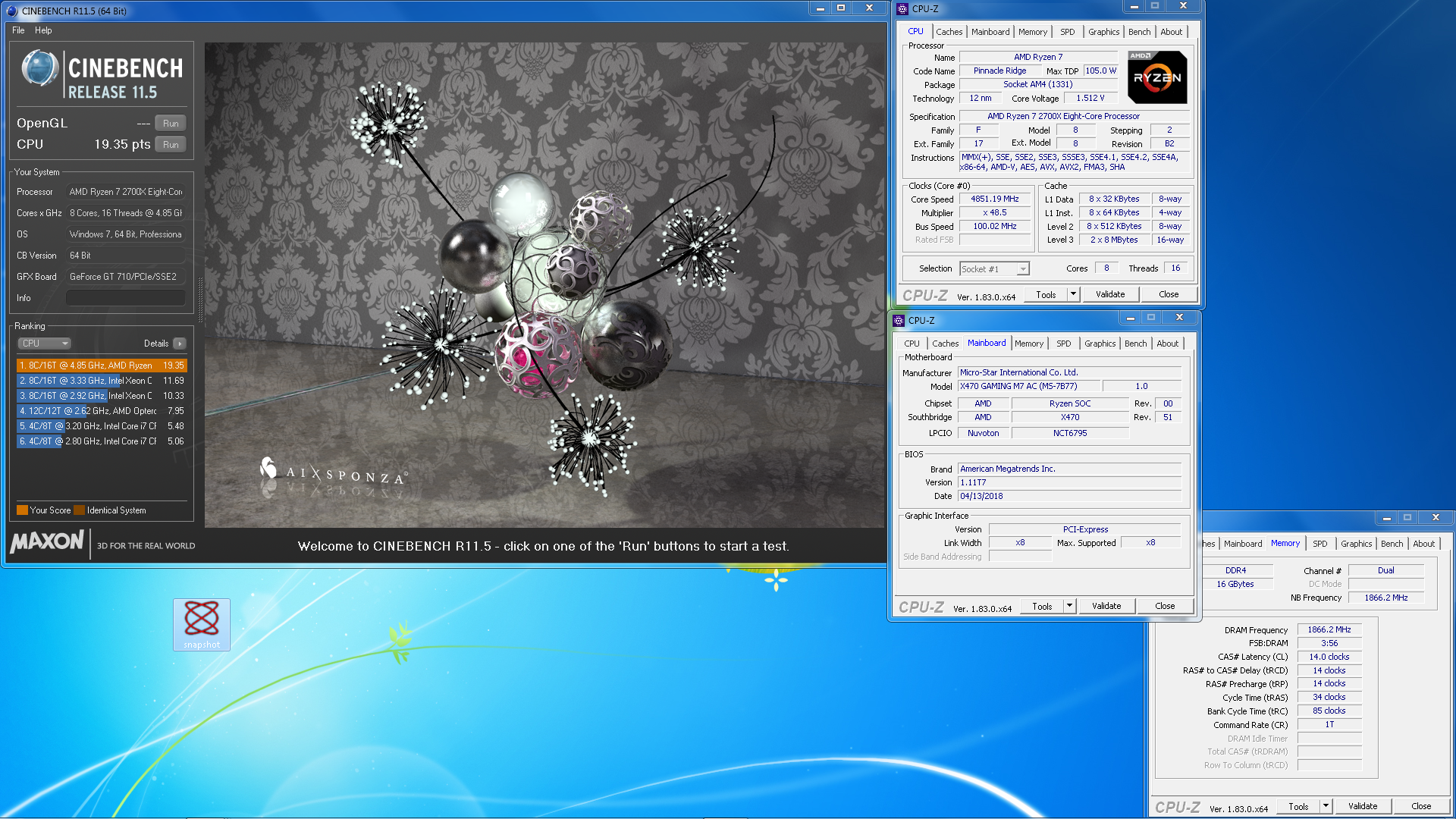Click the Identical System legend square
This screenshot has width=1456, height=819.
(79, 510)
